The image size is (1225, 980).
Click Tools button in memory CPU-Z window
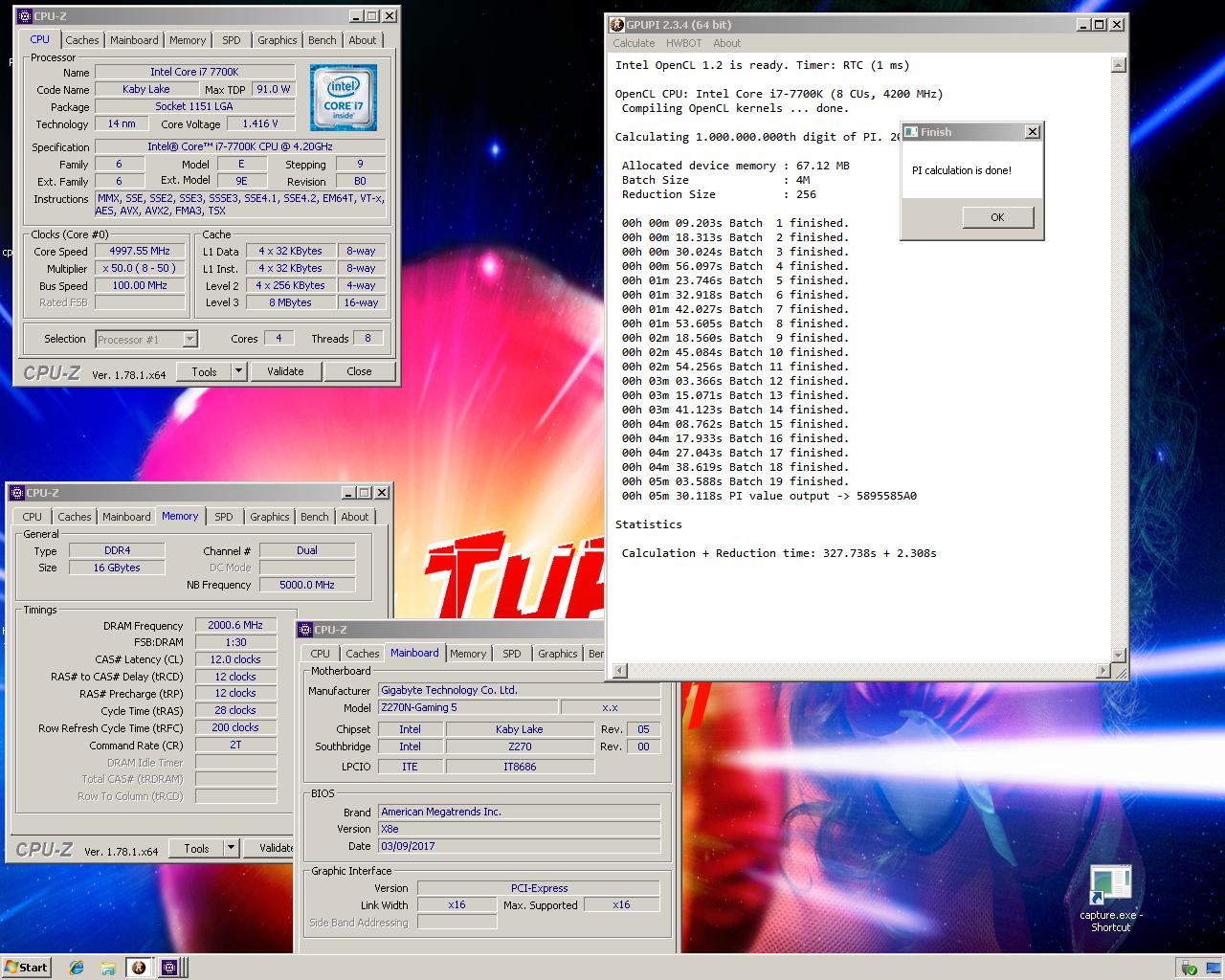click(196, 848)
